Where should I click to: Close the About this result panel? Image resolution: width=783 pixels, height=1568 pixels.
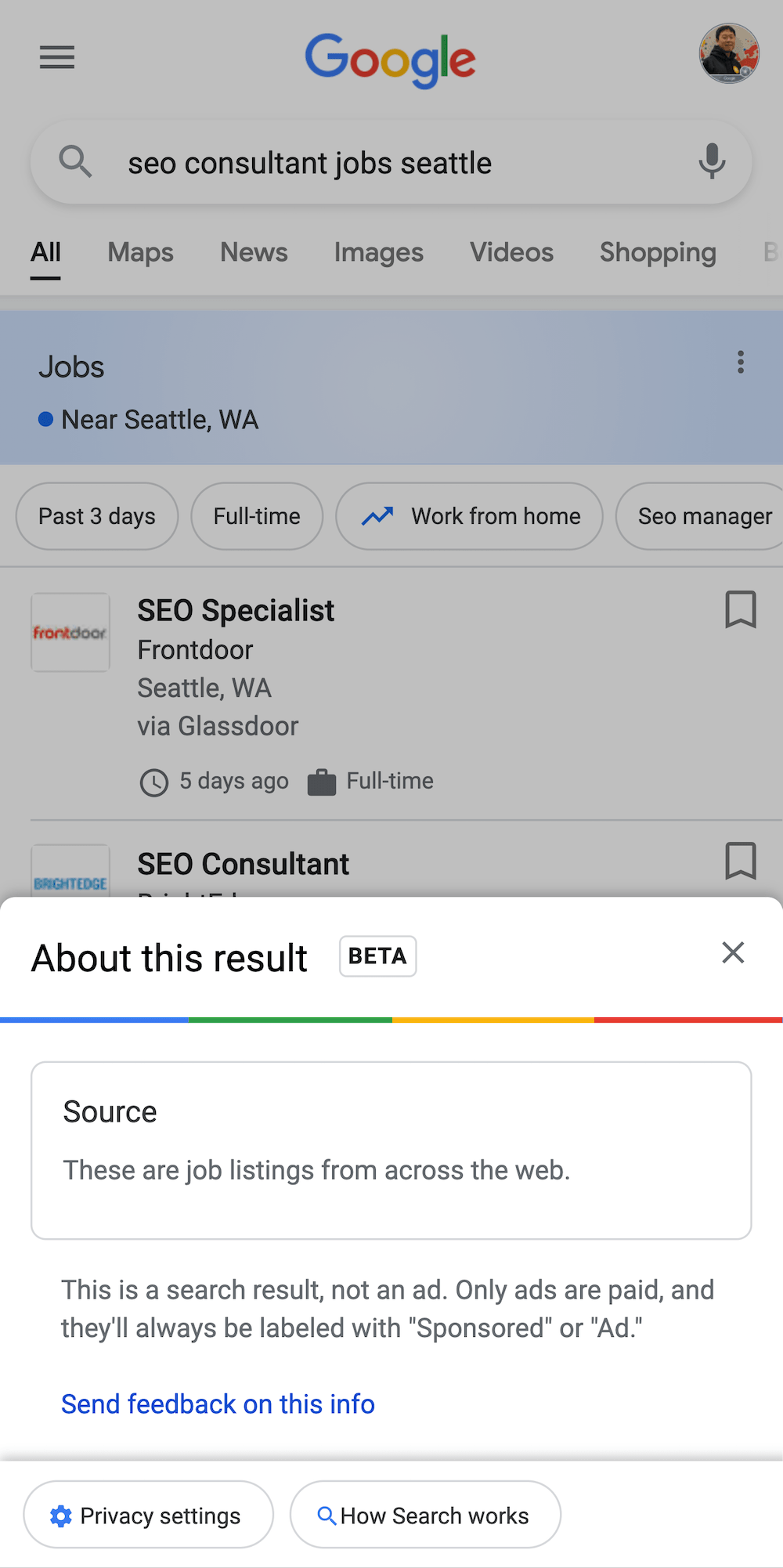click(x=733, y=952)
